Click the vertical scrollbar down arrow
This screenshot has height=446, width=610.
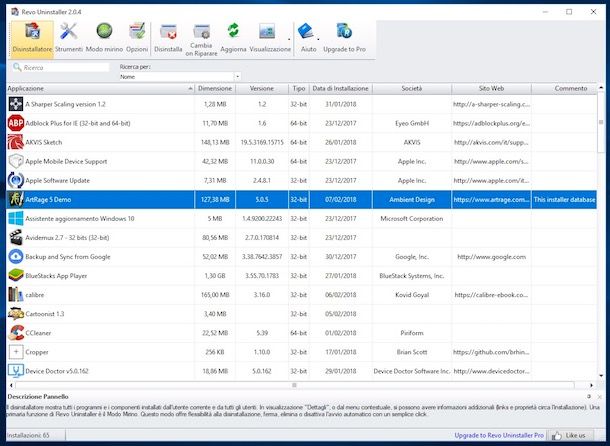point(601,376)
